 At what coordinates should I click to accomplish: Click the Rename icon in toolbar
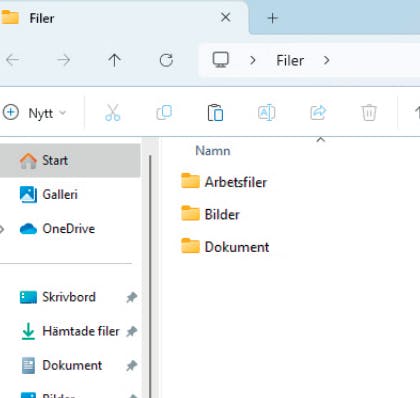[x=267, y=113]
